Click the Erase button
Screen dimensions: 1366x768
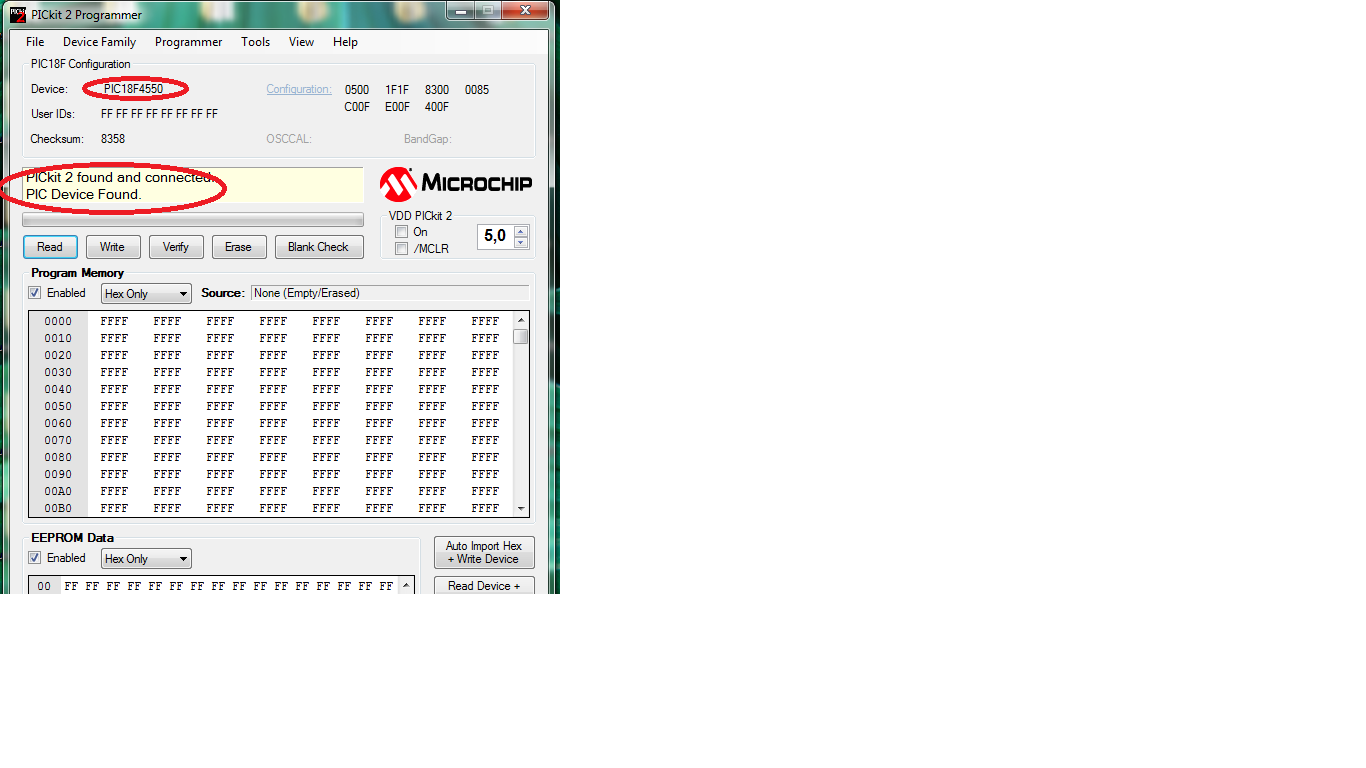pos(238,247)
